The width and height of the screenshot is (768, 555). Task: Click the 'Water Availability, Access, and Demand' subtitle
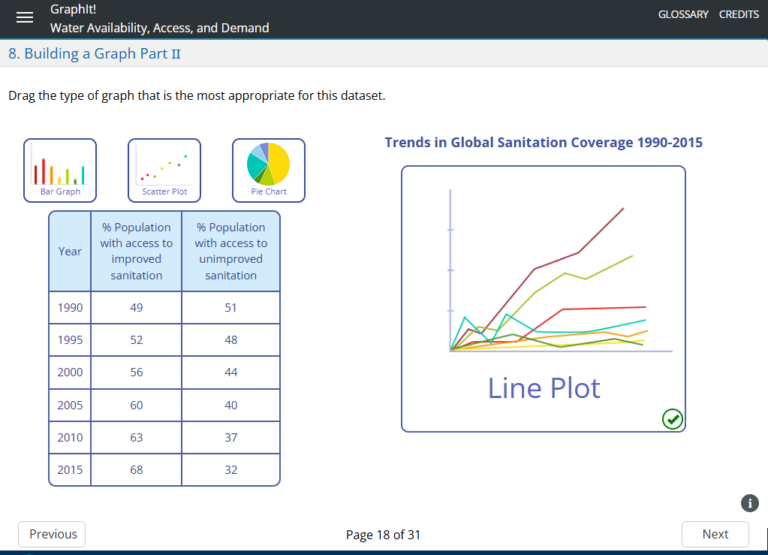160,28
